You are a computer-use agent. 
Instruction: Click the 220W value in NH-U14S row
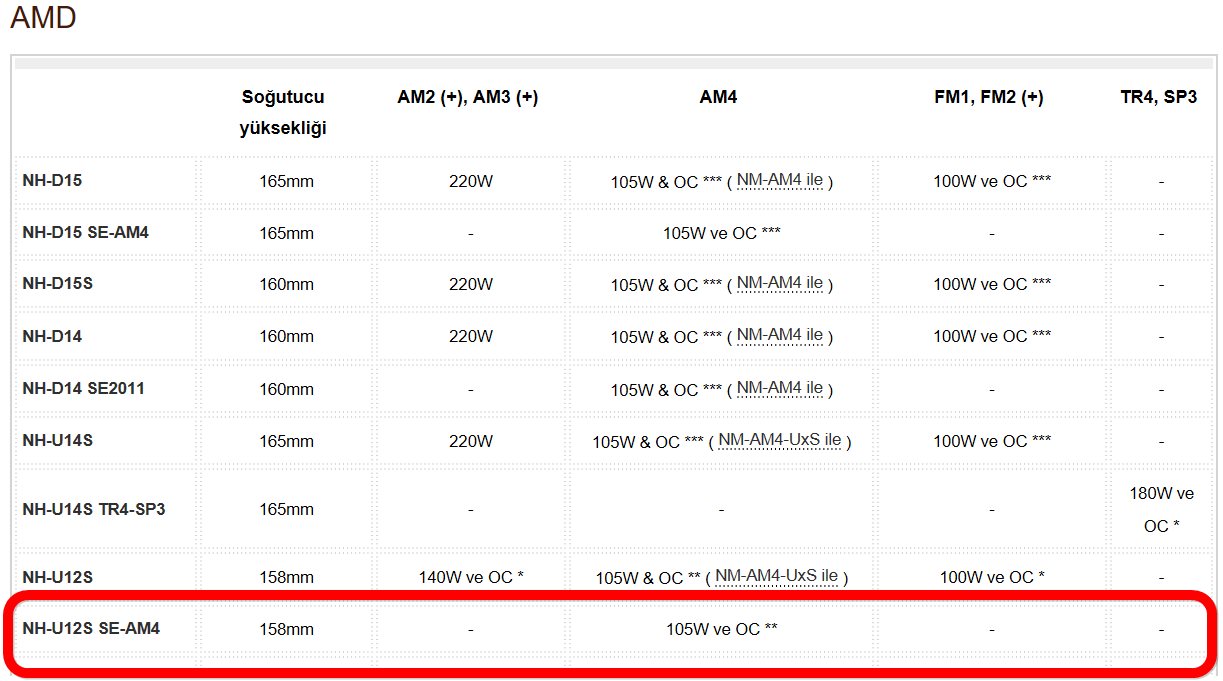[x=471, y=441]
